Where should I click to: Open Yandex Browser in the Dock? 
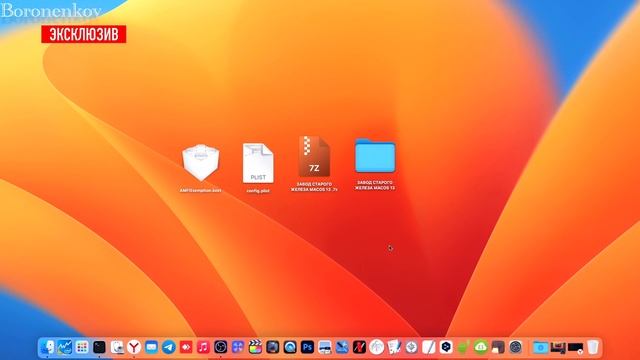tap(134, 347)
